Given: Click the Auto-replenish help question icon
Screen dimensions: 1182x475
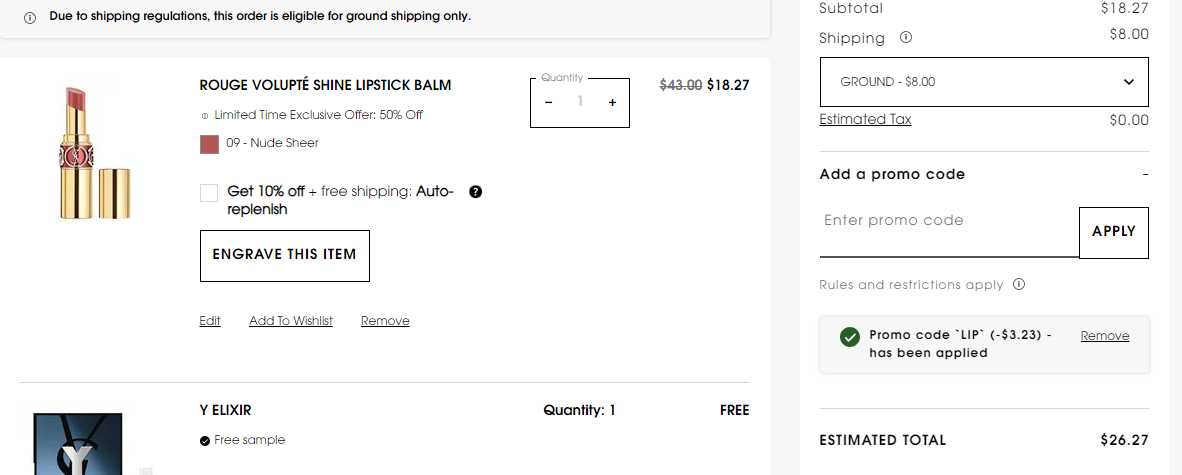Looking at the screenshot, I should pos(475,191).
